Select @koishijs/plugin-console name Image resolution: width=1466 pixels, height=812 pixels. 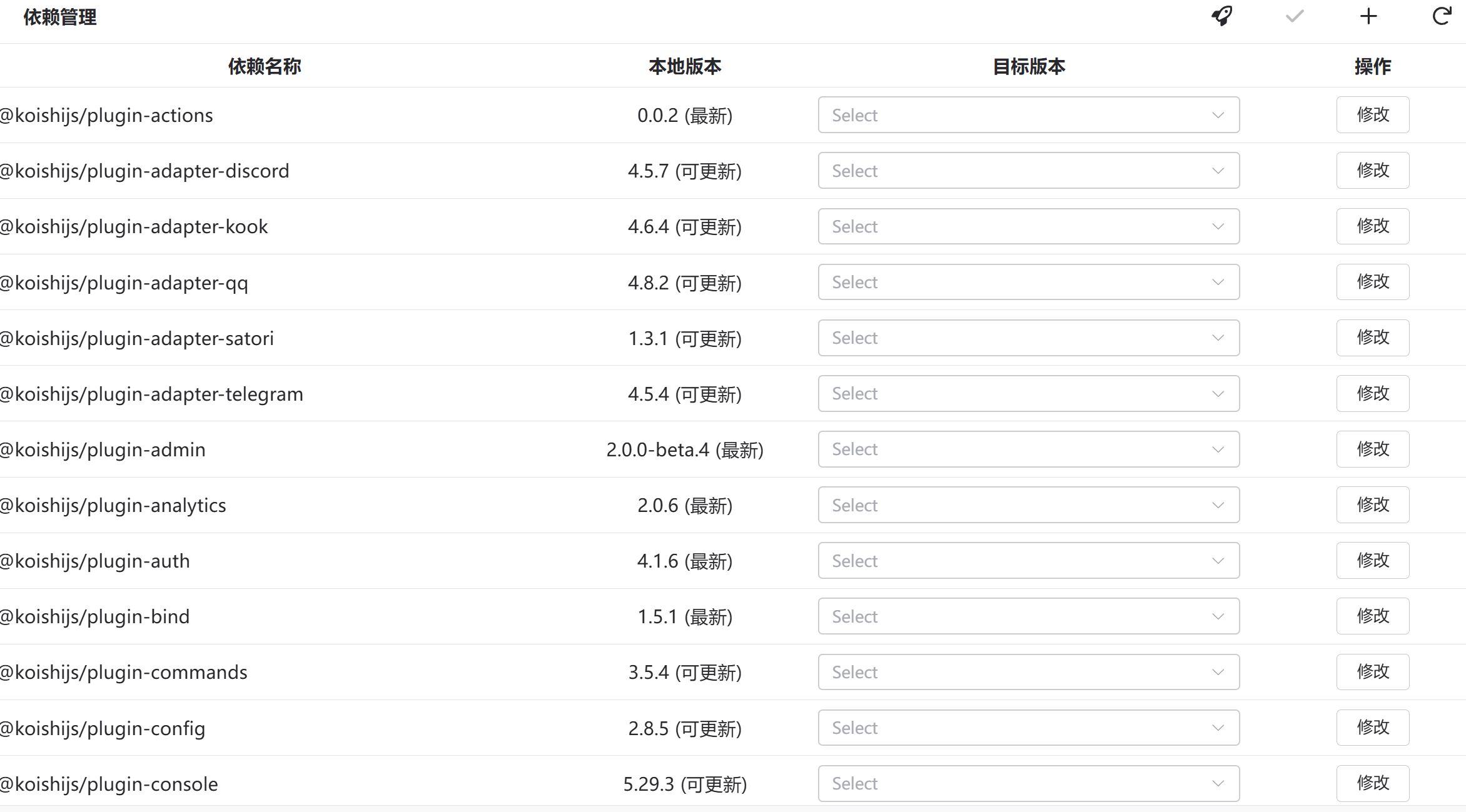[109, 784]
